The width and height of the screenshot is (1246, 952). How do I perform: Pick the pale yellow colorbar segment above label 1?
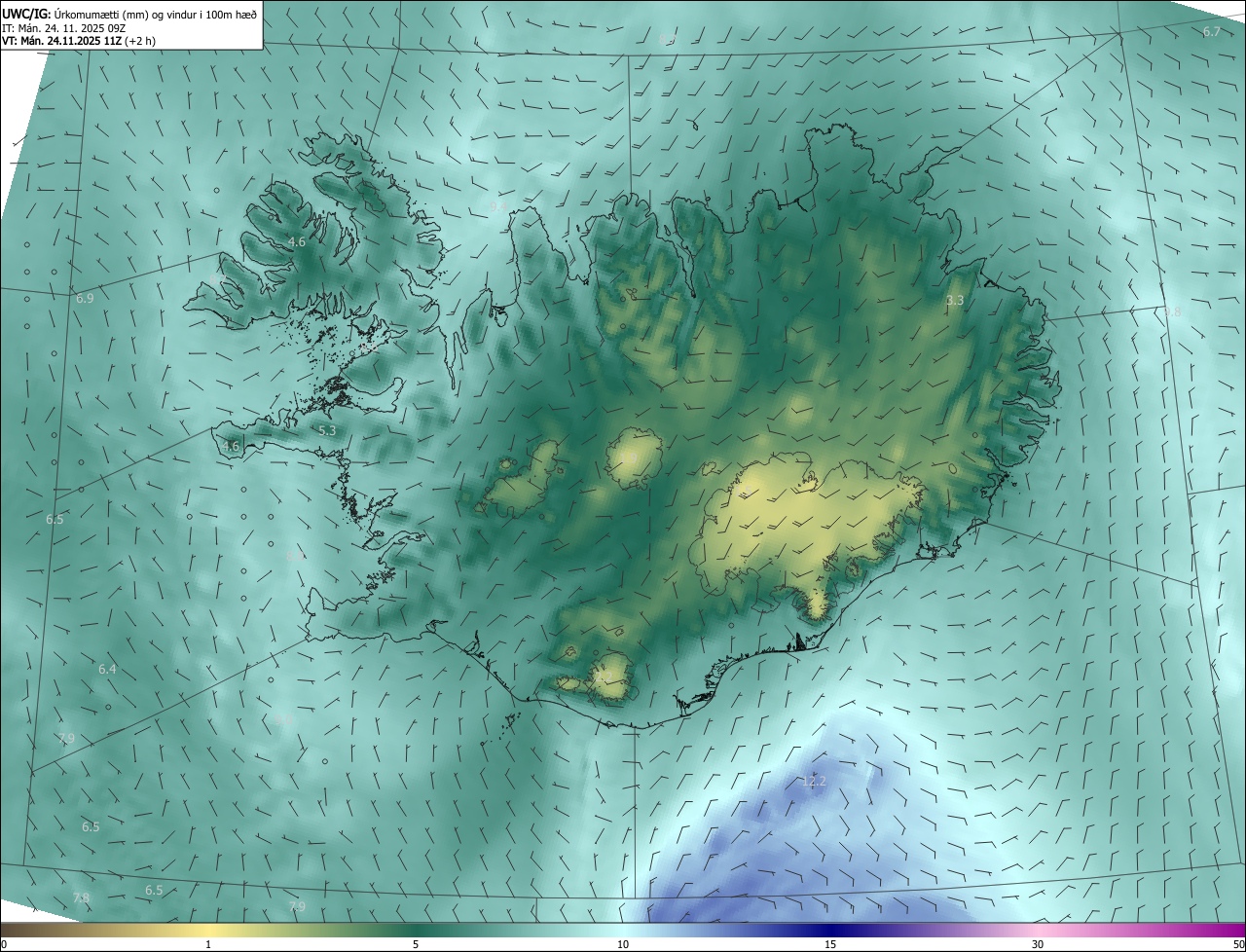(x=208, y=930)
